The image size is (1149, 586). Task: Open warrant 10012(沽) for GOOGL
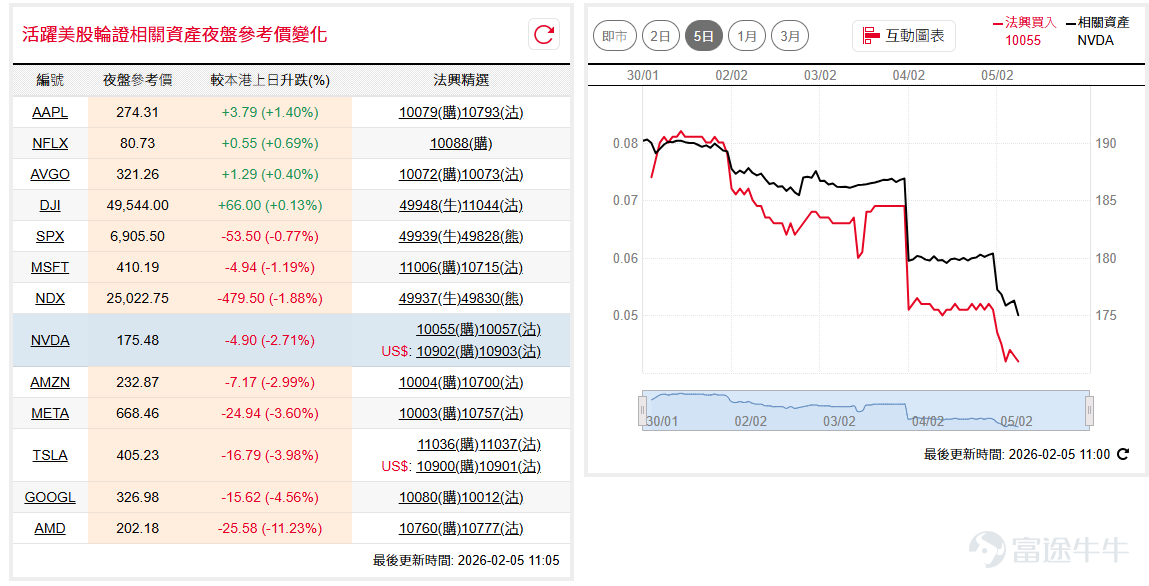492,497
